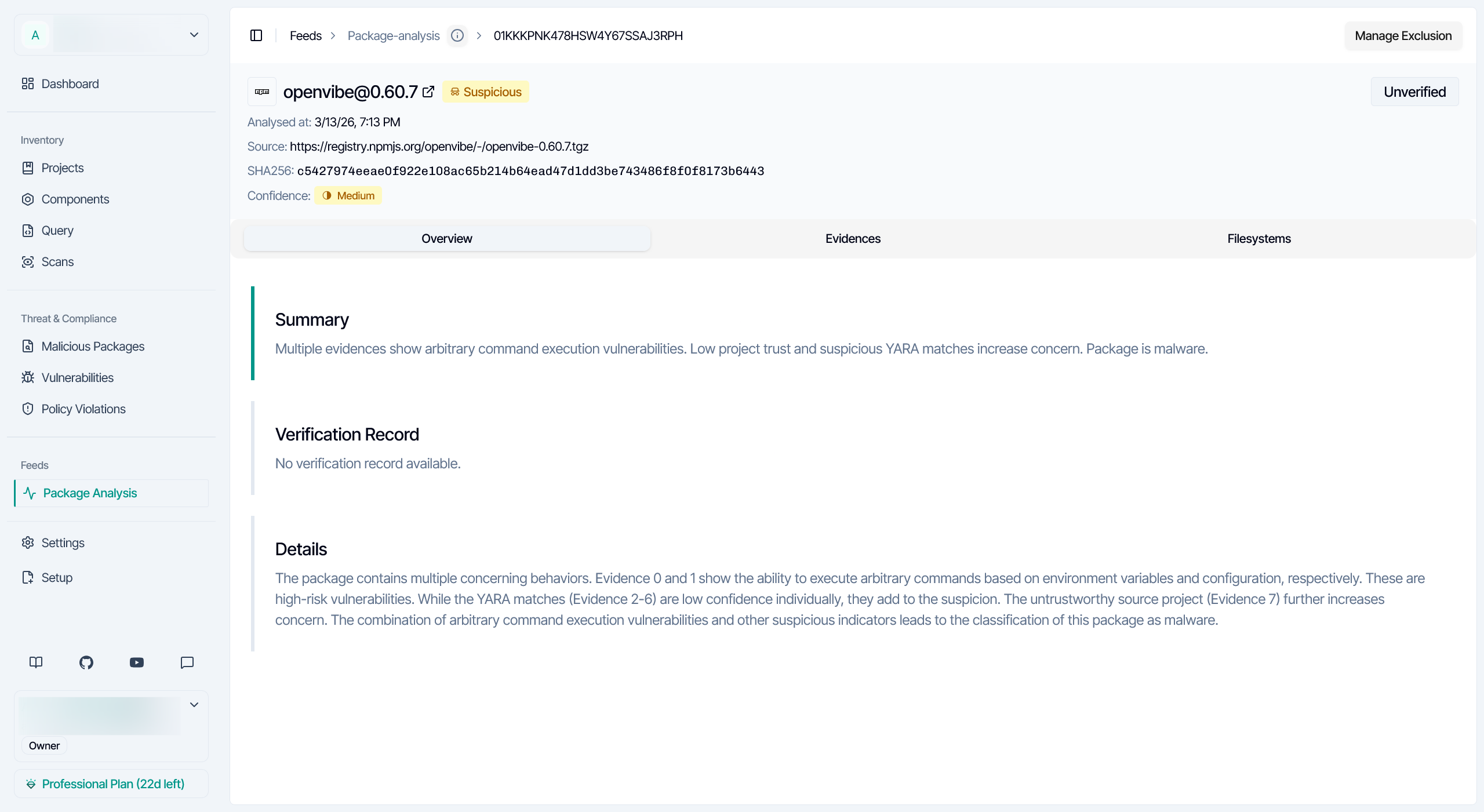Expand the Owner account dropdown
Image resolution: width=1484 pixels, height=812 pixels.
(x=194, y=705)
